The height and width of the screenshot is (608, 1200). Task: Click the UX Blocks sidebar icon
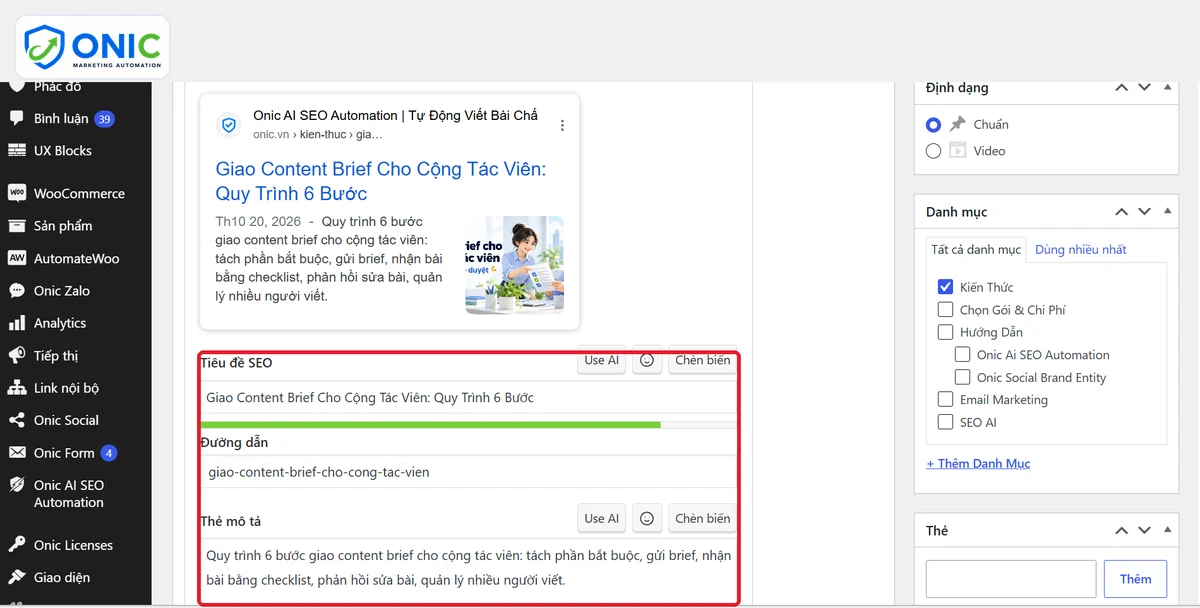click(x=16, y=151)
